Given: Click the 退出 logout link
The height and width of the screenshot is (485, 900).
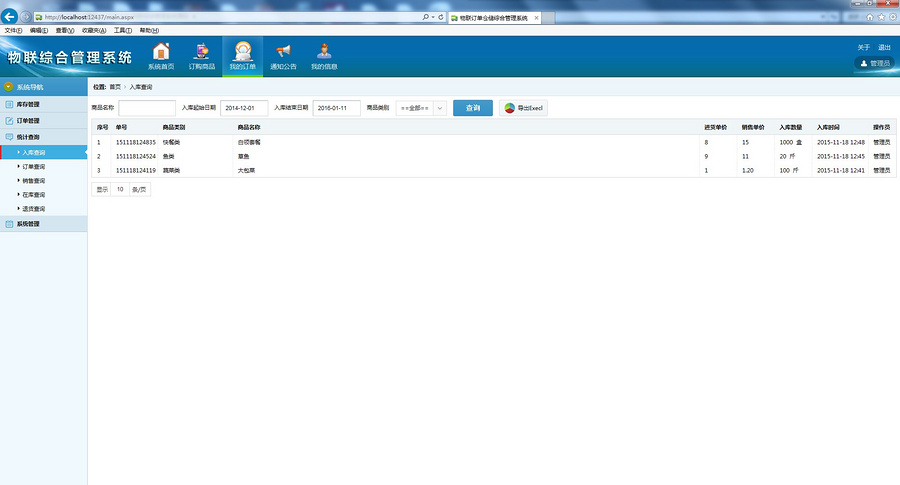Looking at the screenshot, I should [885, 48].
